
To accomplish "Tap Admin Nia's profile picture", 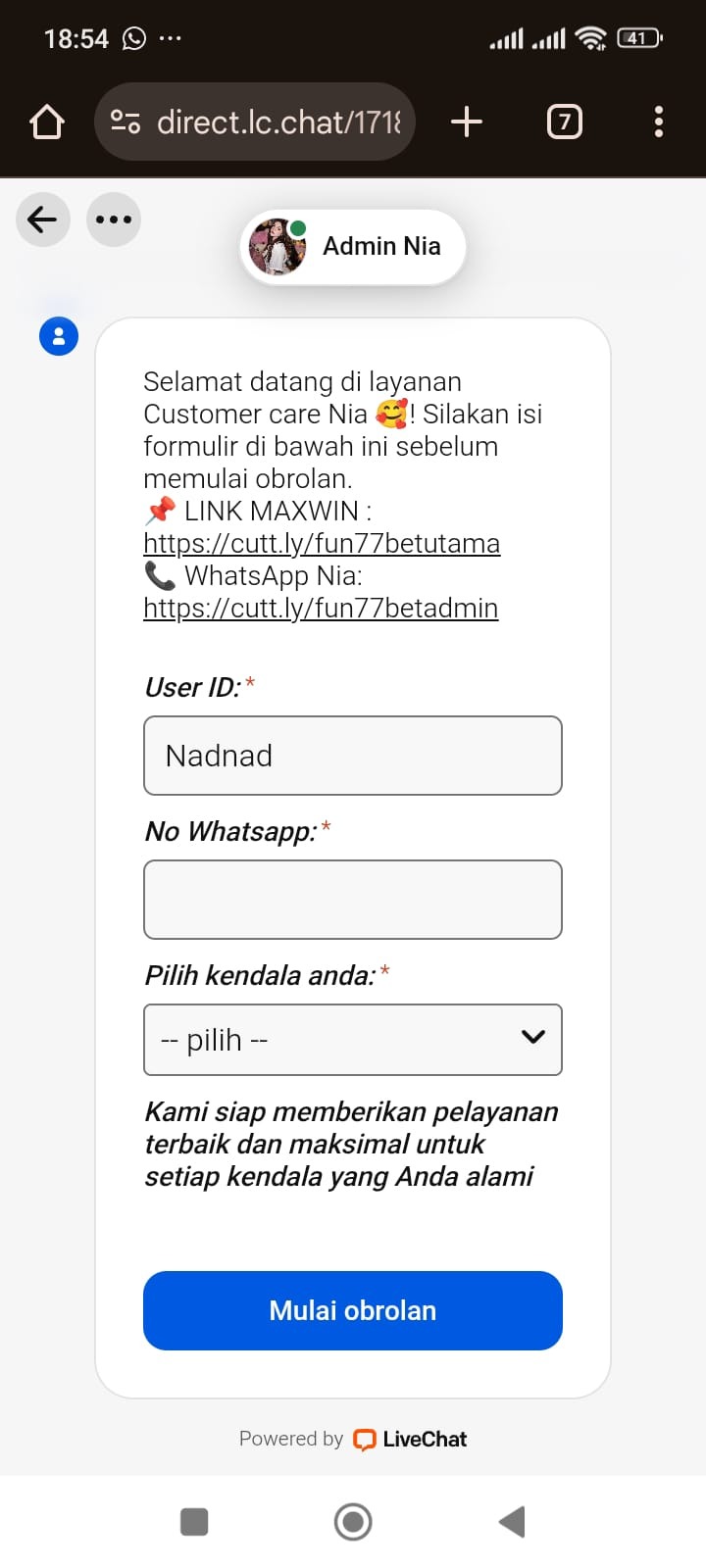I will [x=277, y=246].
